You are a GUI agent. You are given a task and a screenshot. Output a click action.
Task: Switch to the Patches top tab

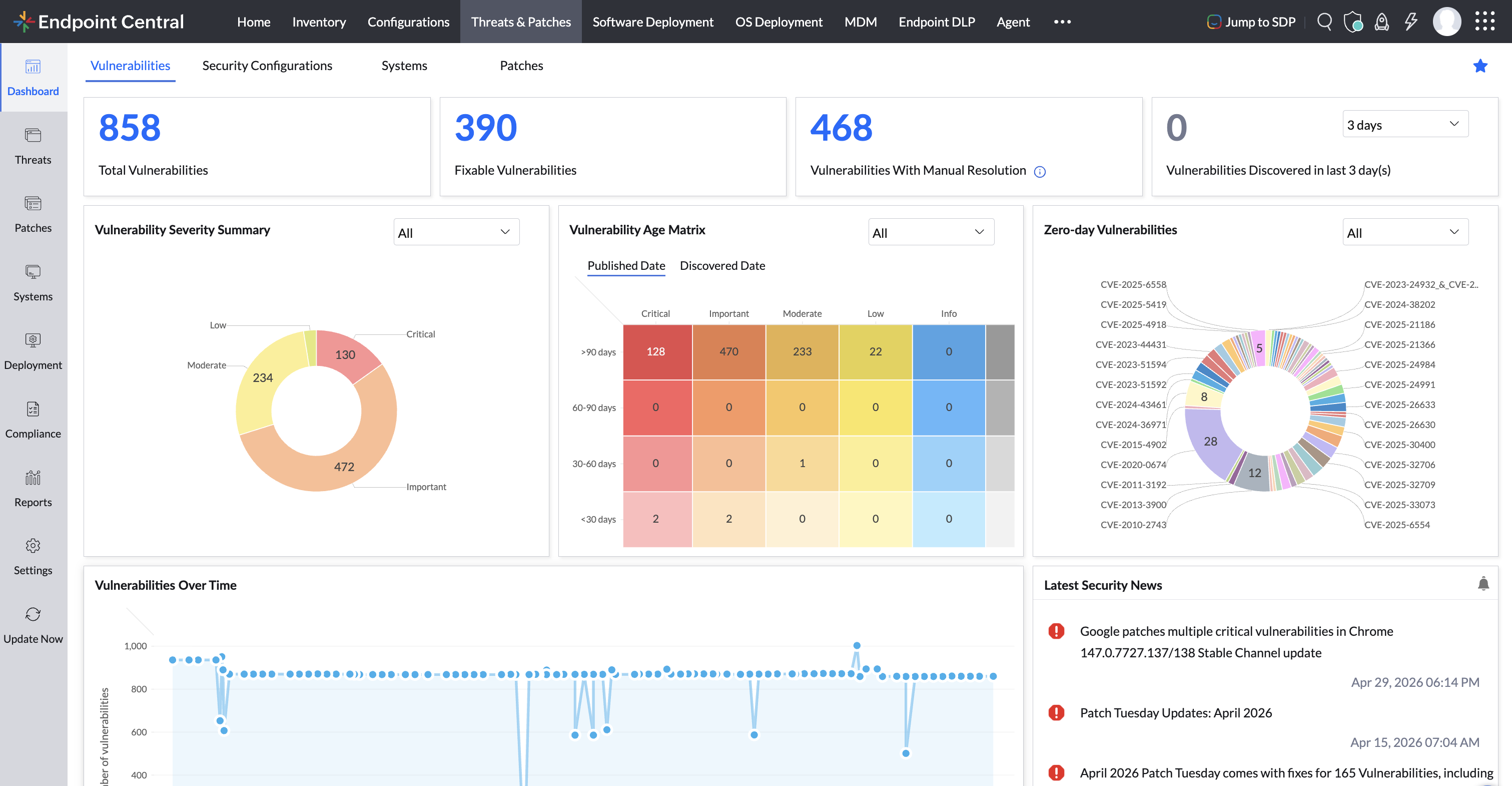(521, 66)
